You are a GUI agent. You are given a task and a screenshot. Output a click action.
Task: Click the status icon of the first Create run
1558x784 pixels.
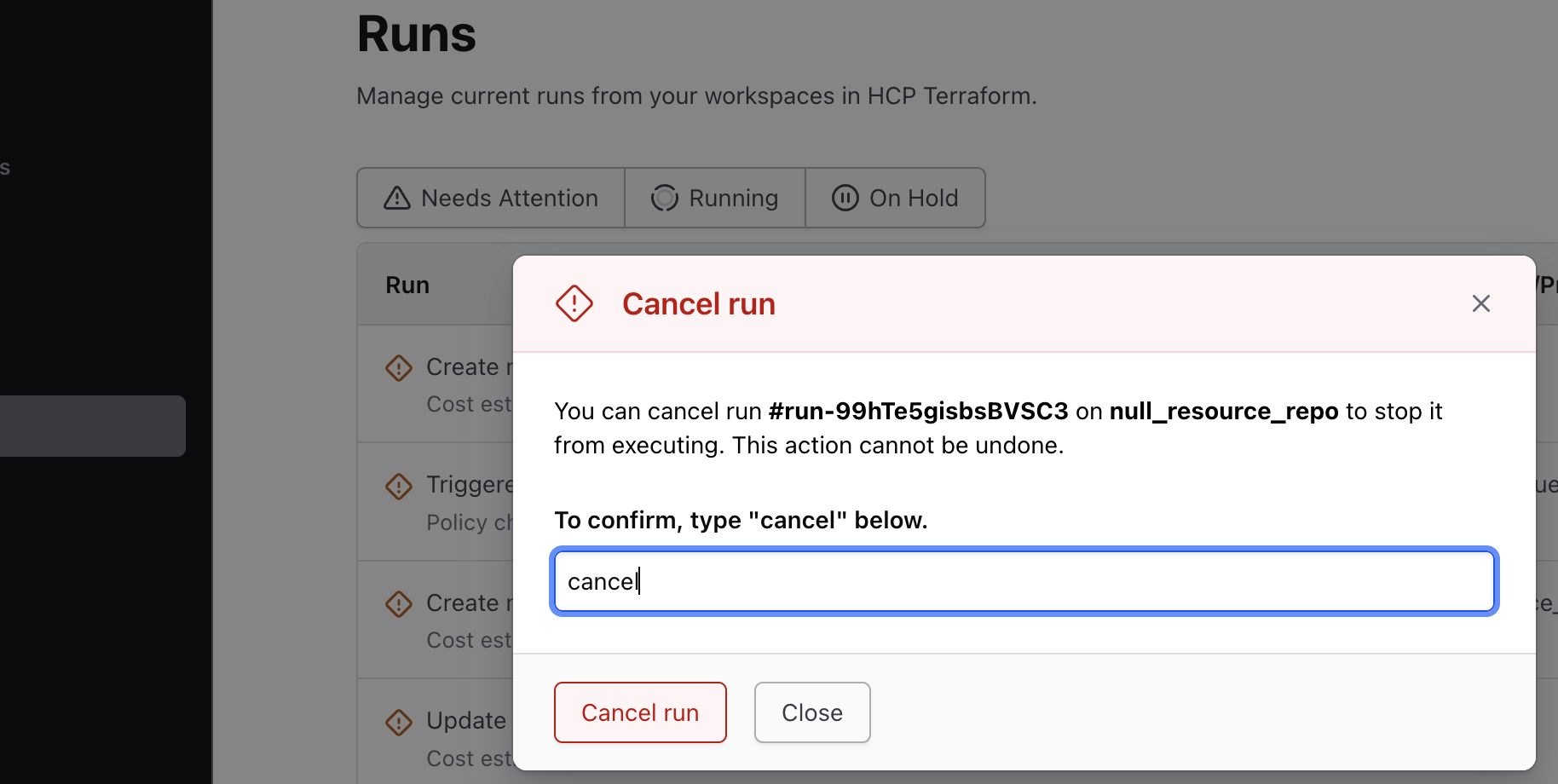click(399, 368)
